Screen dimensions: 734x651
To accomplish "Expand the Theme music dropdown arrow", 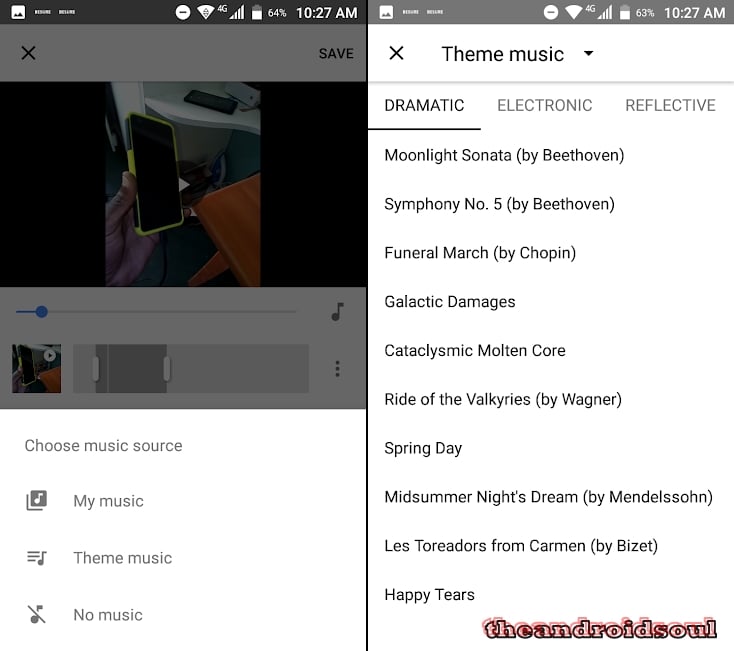I will coord(589,53).
